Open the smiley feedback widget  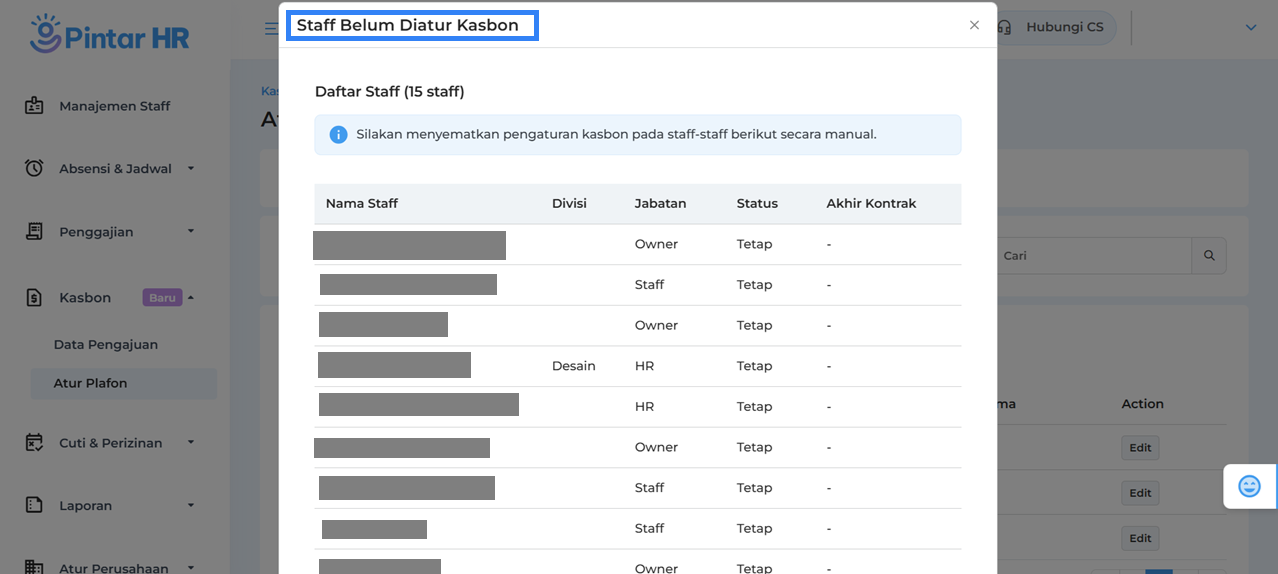(x=1249, y=486)
